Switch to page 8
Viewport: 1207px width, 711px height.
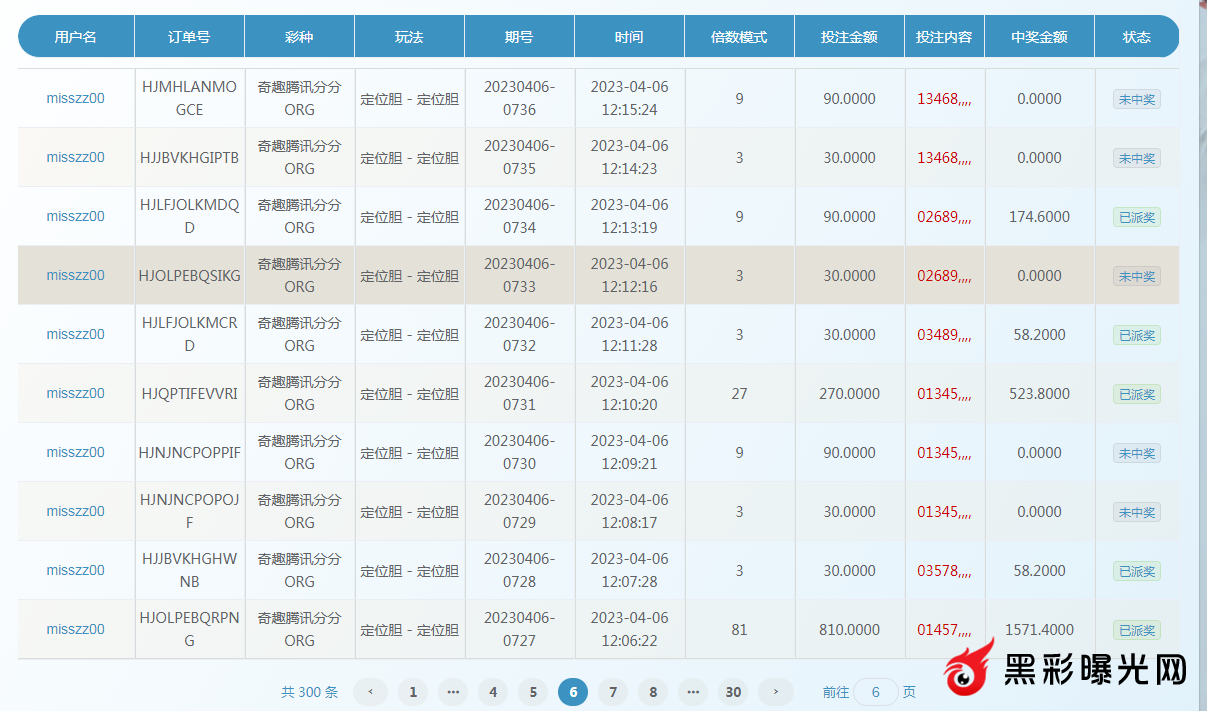coord(653,692)
